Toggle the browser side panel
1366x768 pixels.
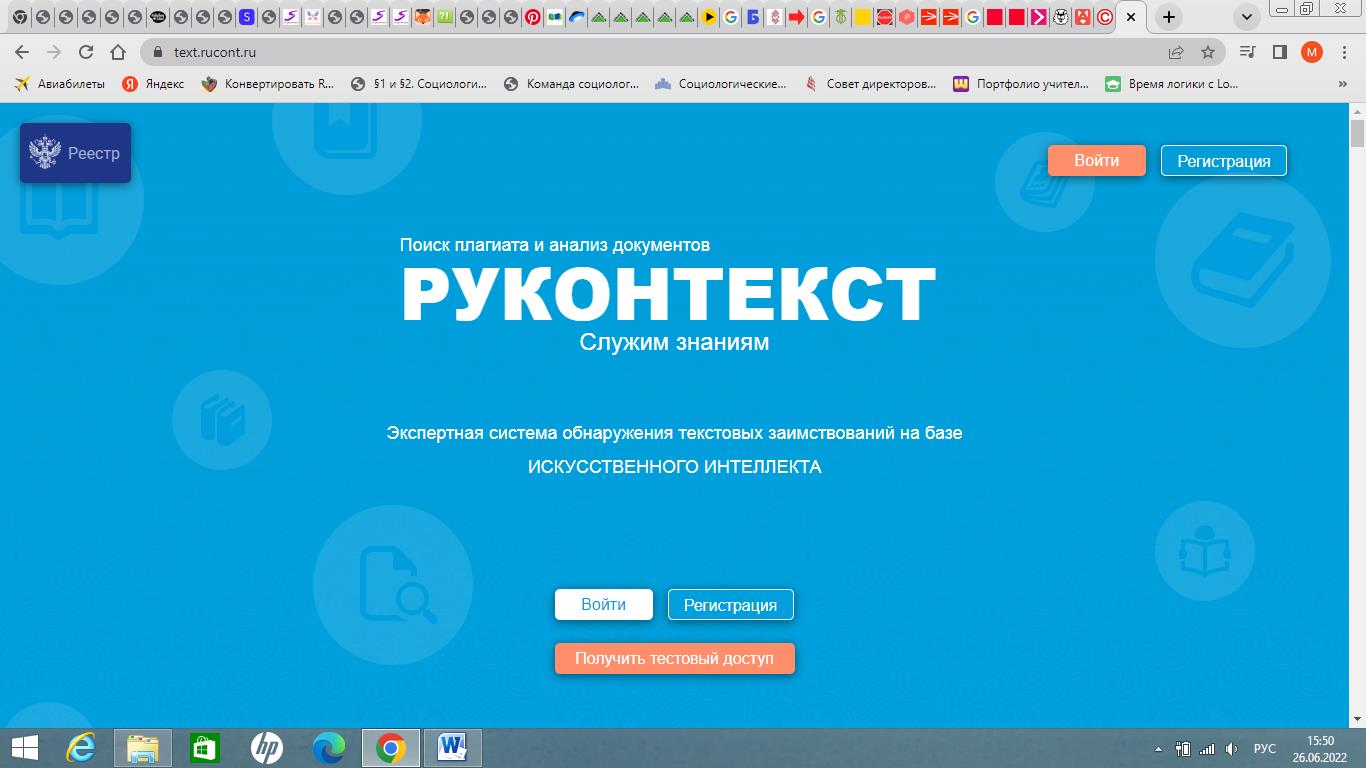click(1279, 52)
